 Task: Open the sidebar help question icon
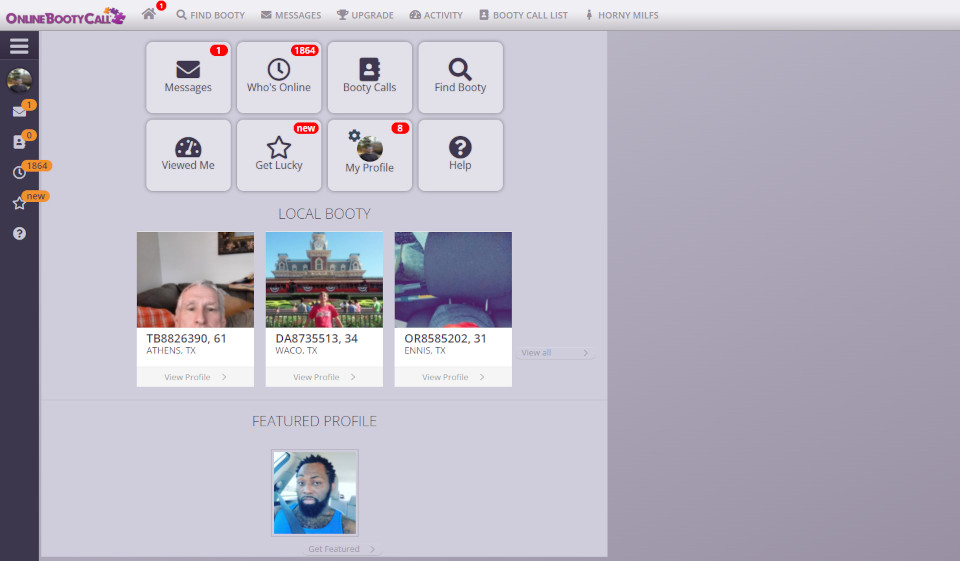(x=19, y=233)
